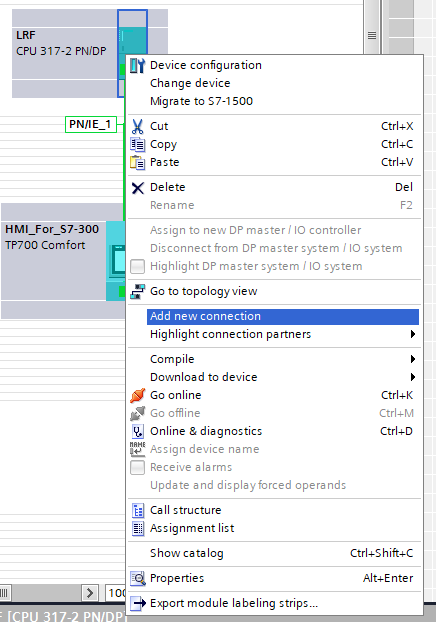Click Export module labeling strips entry
The image size is (436, 622).
click(234, 603)
